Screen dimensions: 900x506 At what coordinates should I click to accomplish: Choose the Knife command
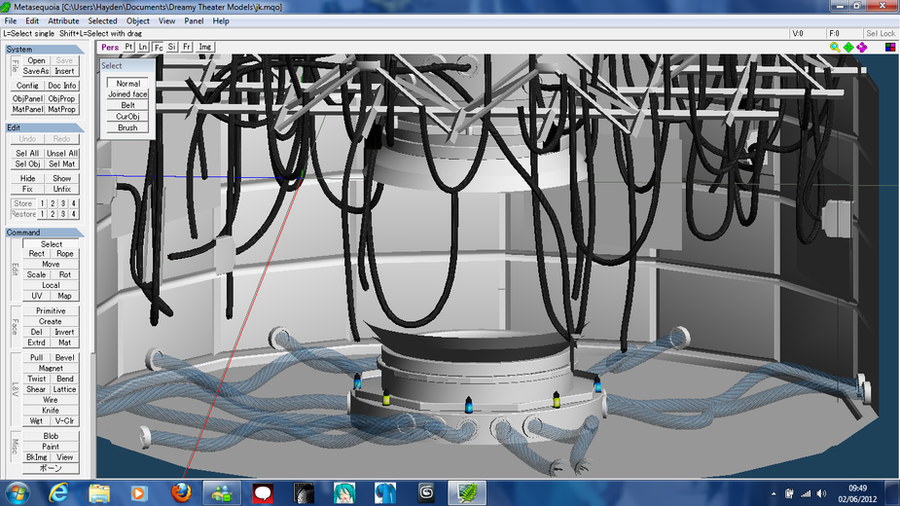(x=51, y=410)
